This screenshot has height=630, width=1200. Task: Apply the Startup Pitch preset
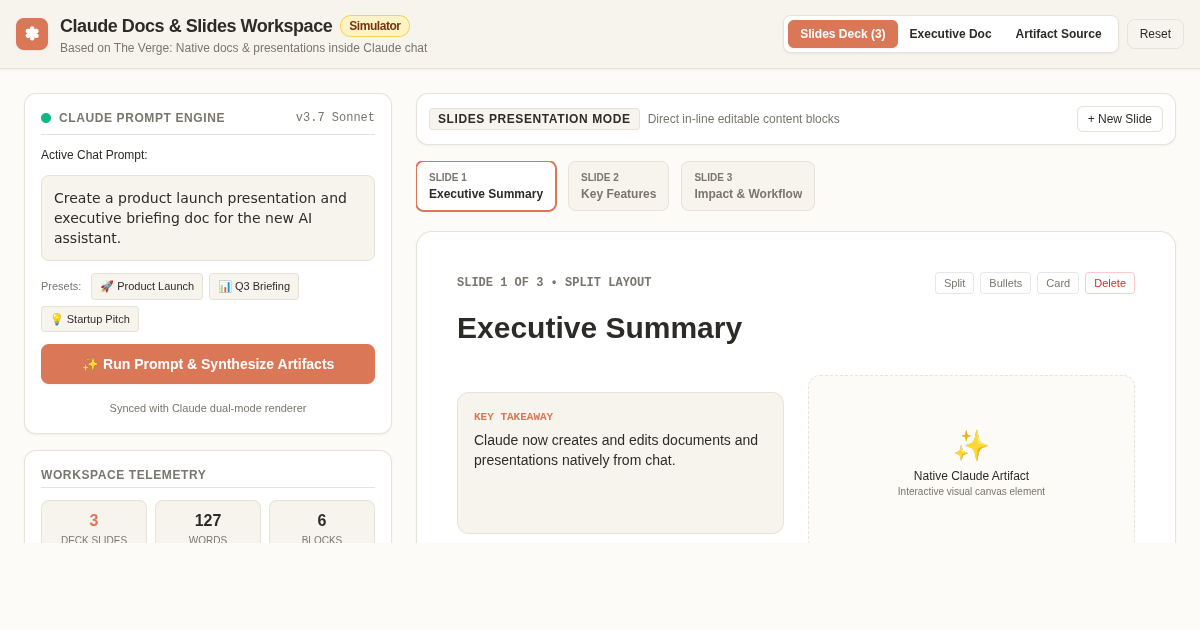[x=90, y=319]
